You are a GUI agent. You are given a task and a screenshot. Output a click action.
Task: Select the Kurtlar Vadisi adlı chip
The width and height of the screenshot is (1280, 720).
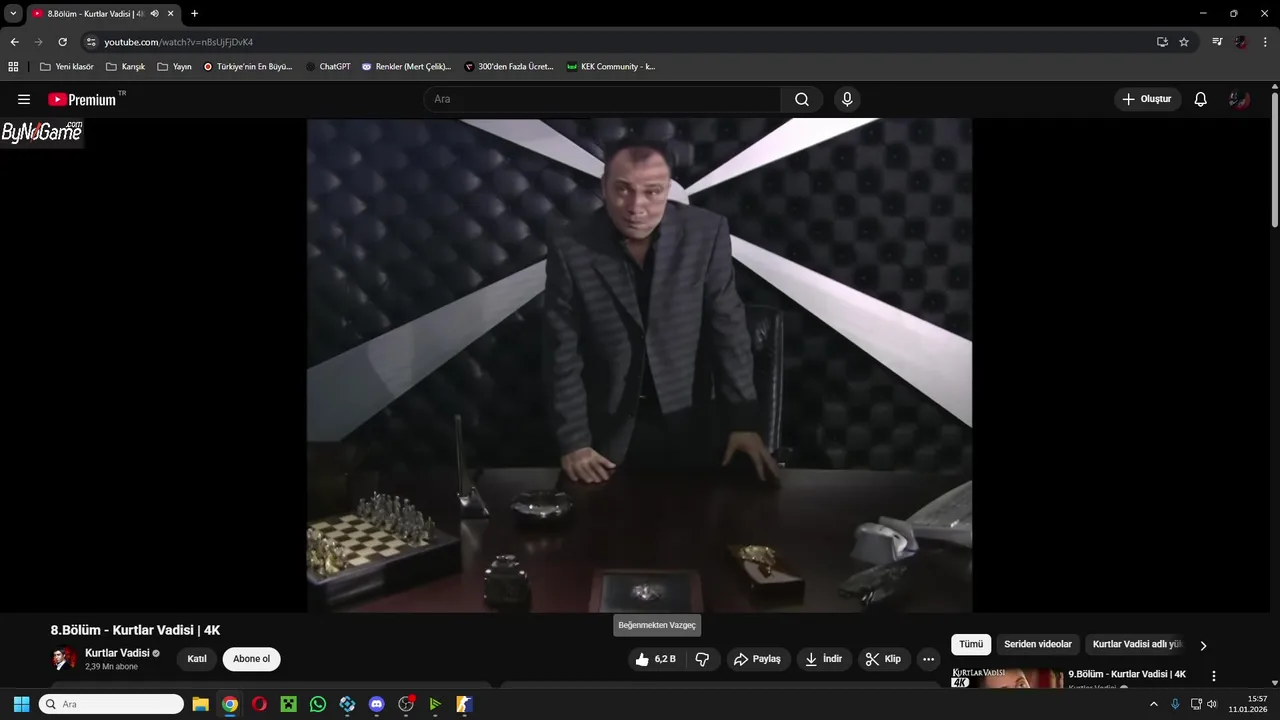(1137, 645)
